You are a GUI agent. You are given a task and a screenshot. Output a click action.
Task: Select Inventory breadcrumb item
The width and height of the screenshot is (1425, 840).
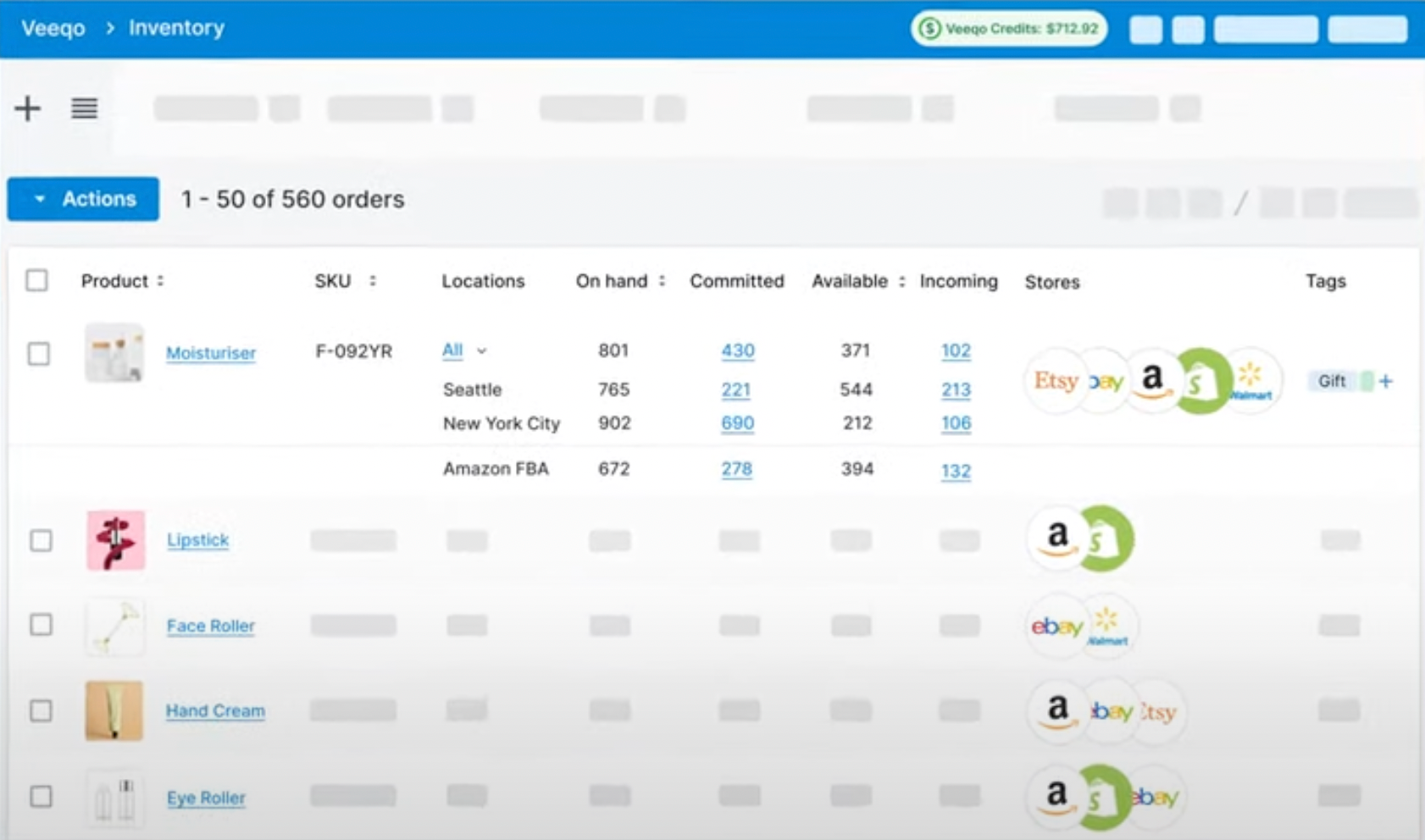[176, 28]
